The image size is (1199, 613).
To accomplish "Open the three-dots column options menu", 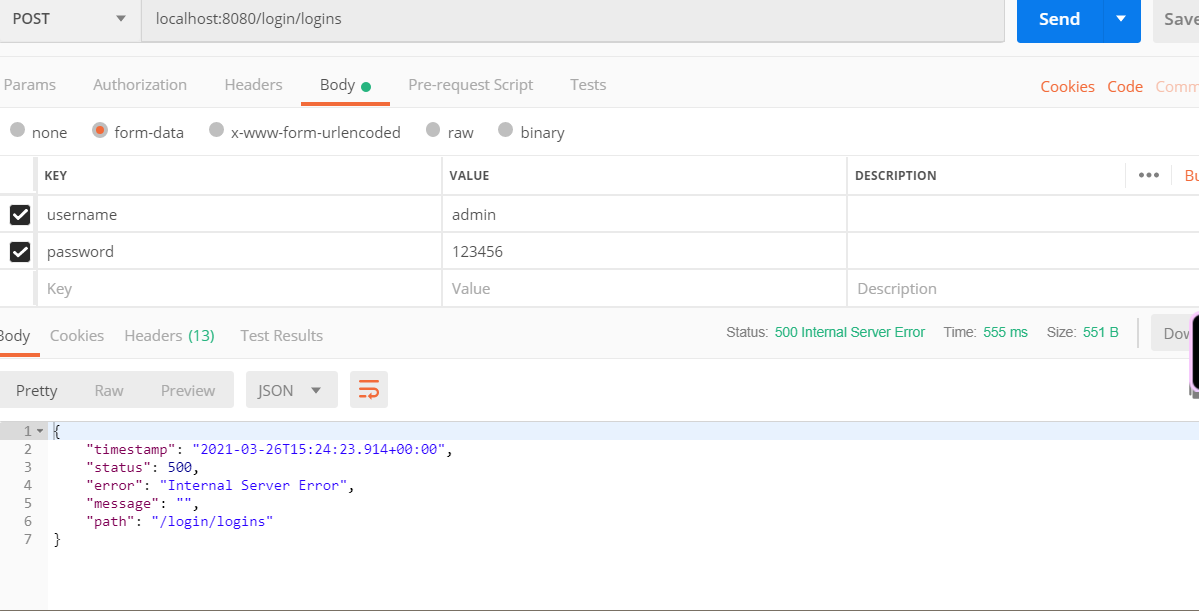I will tap(1149, 175).
